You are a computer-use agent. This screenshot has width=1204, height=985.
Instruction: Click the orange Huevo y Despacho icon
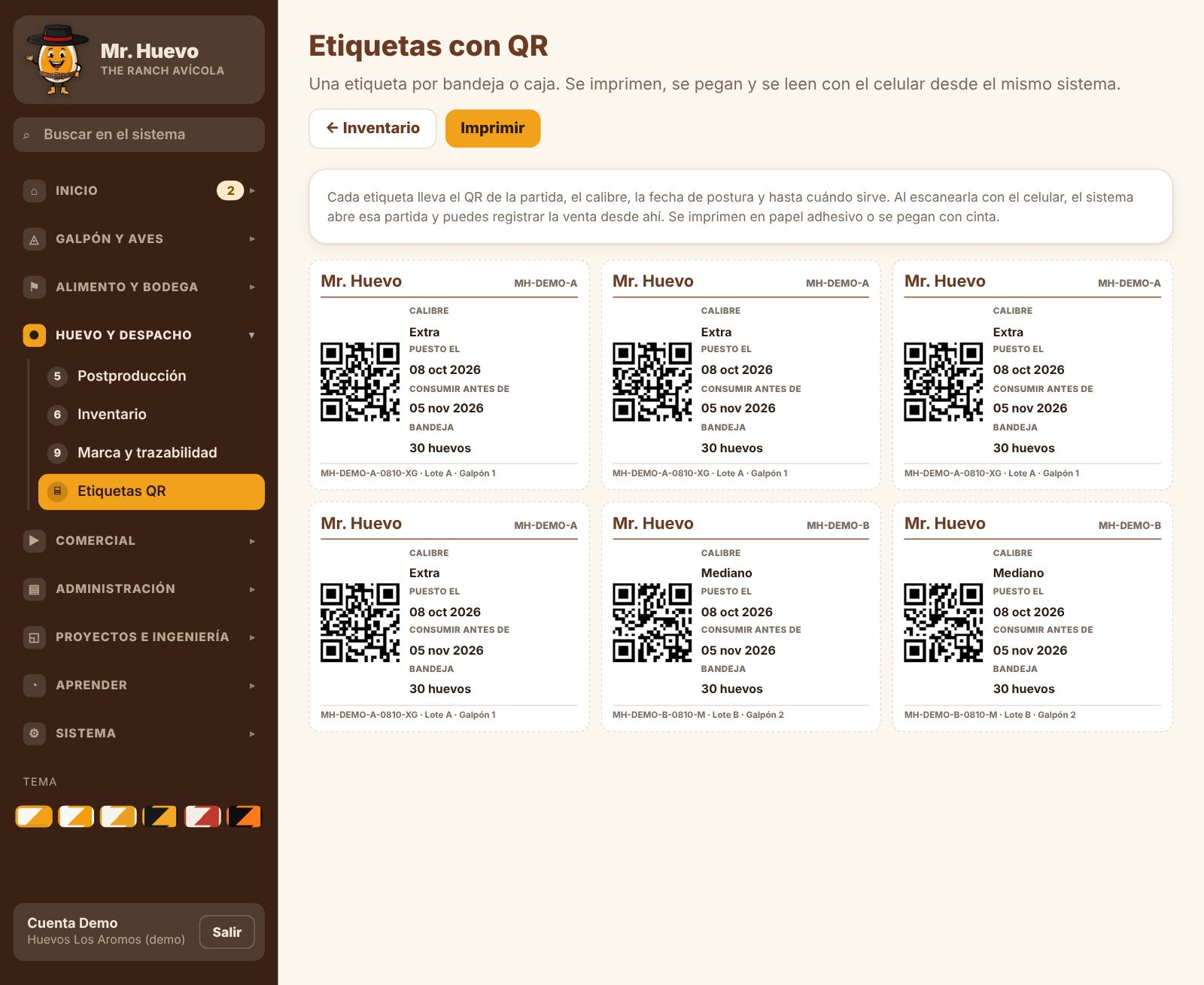click(34, 336)
